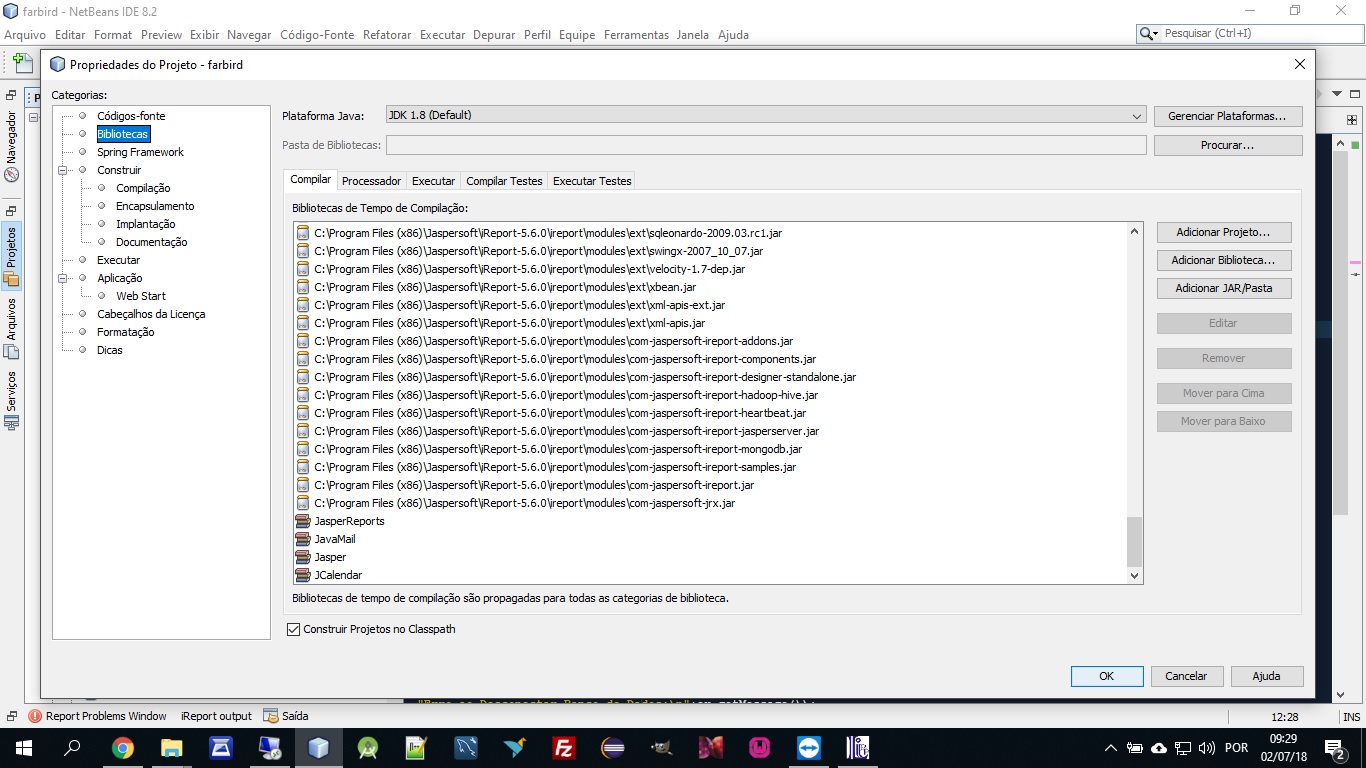Click the JasperReports library icon
The height and width of the screenshot is (768, 1366).
tap(303, 521)
